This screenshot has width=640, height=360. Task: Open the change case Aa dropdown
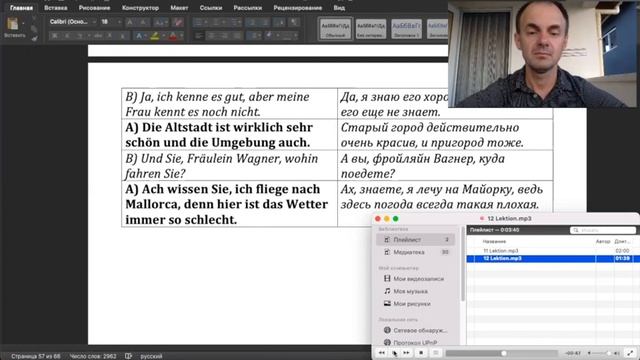pos(160,22)
